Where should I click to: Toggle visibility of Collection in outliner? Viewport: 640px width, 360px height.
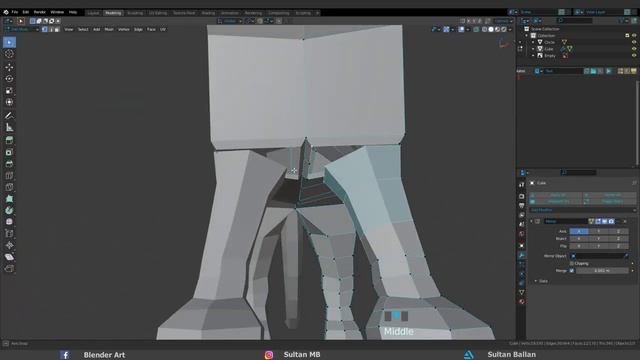634,36
